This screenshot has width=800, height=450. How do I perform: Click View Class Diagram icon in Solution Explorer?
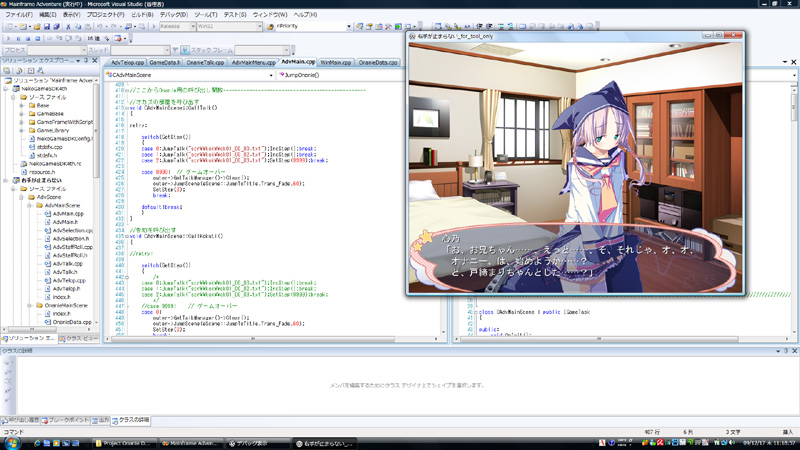(x=40, y=71)
